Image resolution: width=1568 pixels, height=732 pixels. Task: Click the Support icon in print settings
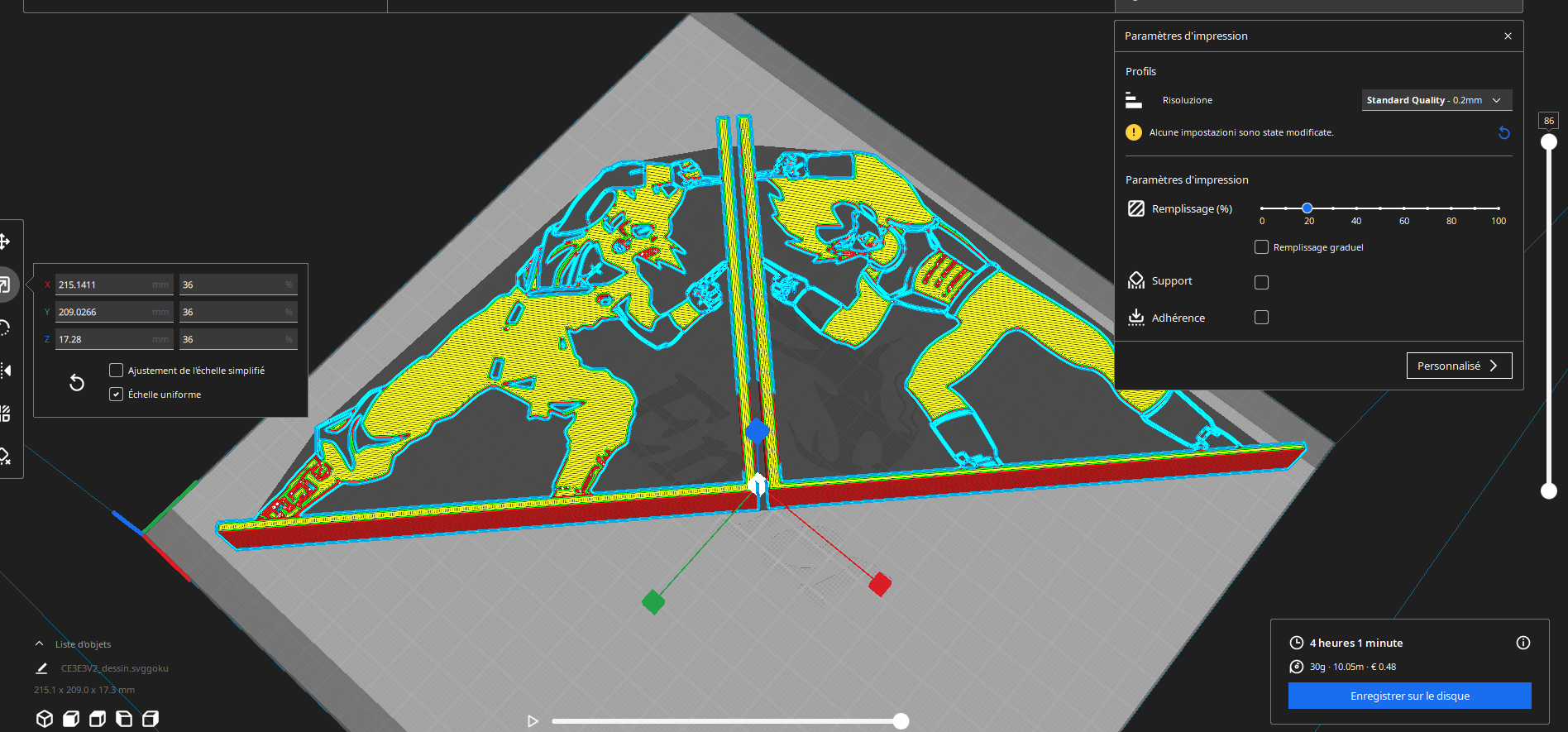click(x=1136, y=281)
